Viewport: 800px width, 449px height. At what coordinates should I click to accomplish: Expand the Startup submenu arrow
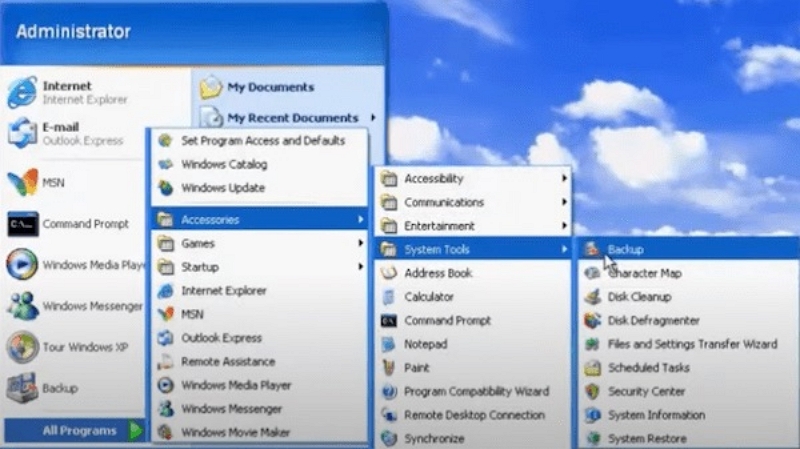[x=360, y=266]
